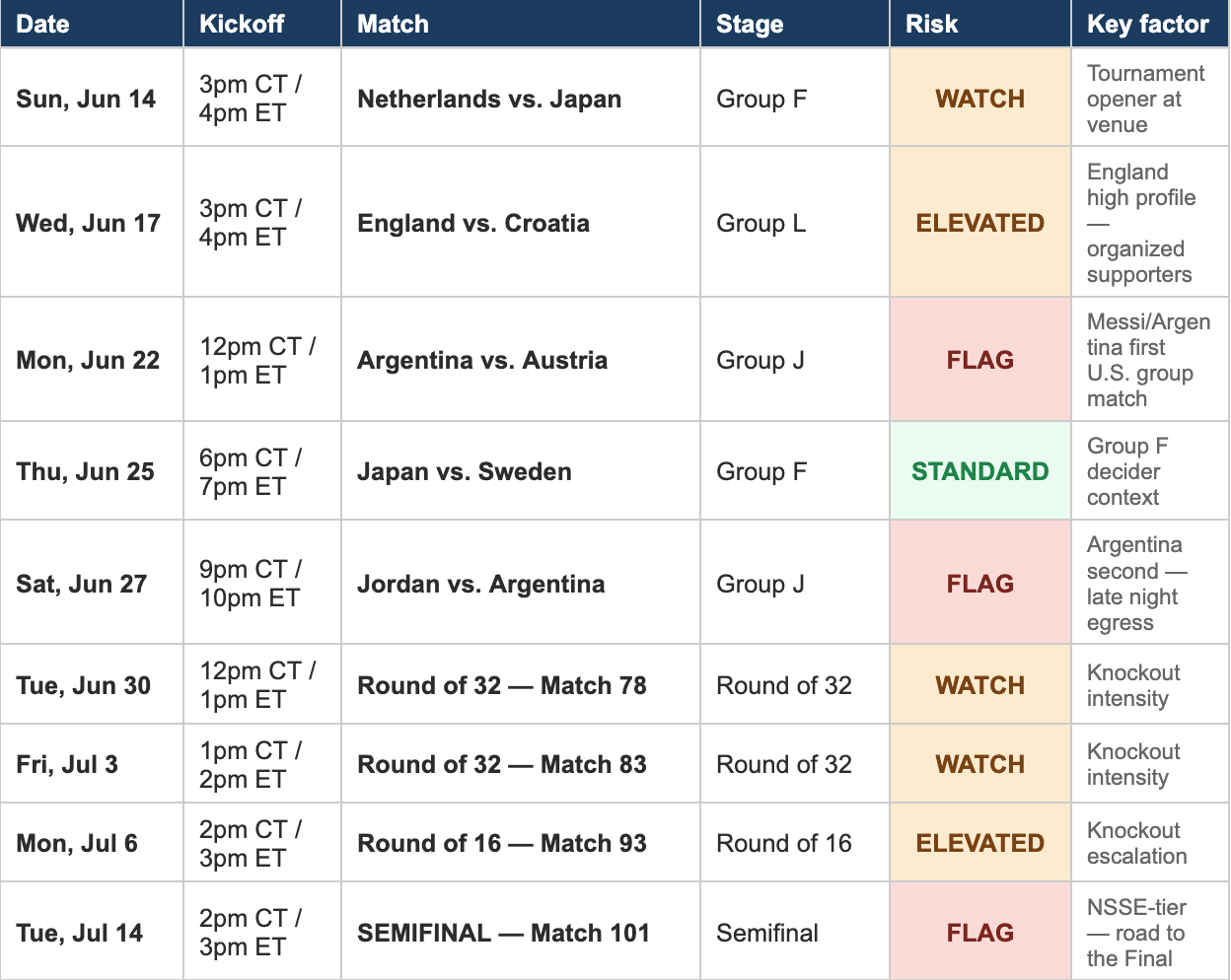The width and height of the screenshot is (1231, 980).
Task: Click the Stage column header
Action: click(795, 24)
